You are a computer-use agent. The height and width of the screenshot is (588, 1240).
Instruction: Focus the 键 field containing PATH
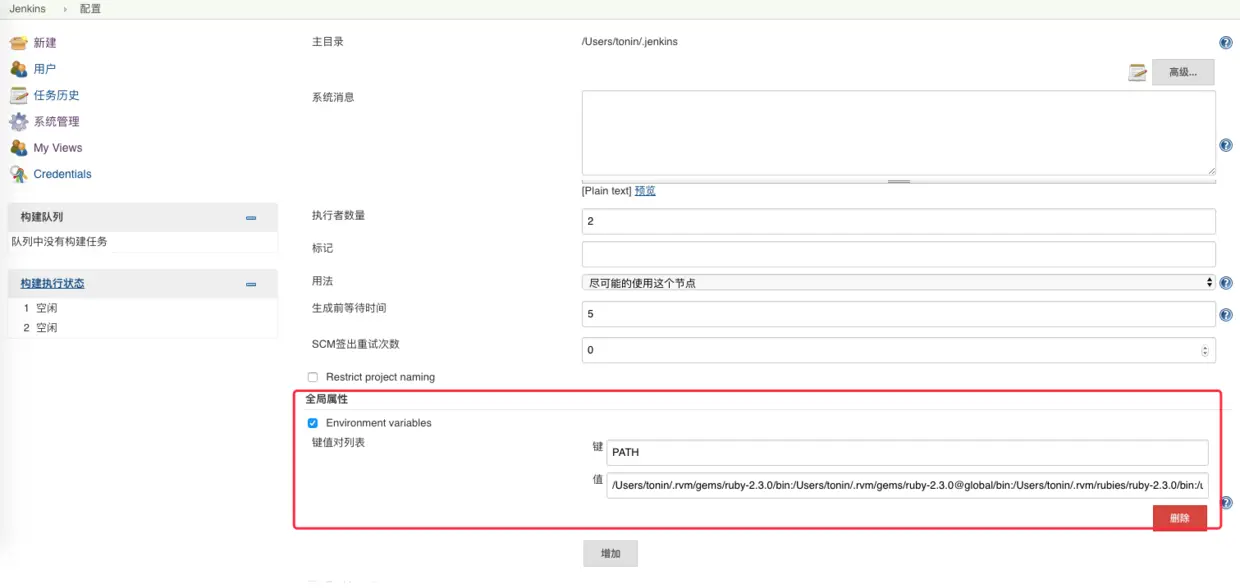point(907,452)
